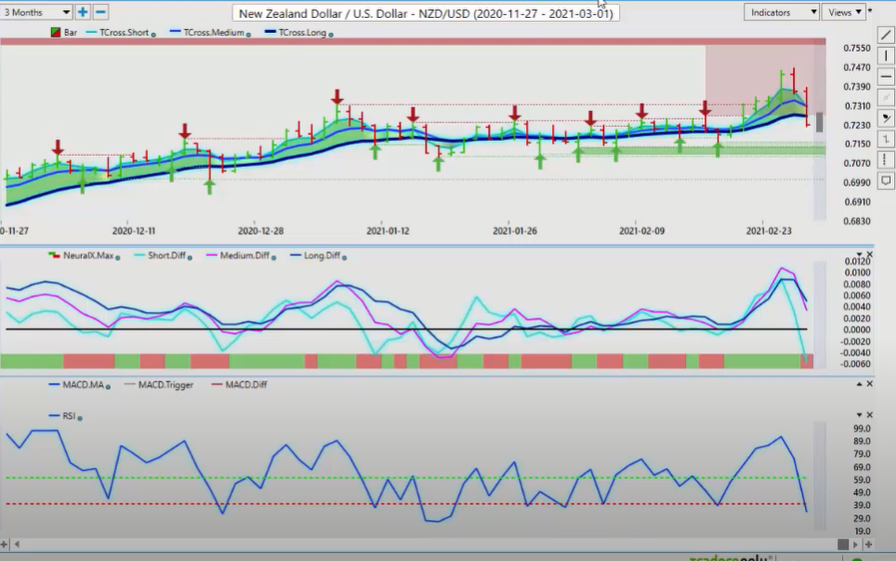Open the Indicators dropdown
Screen dimensions: 896x561
pyautogui.click(x=781, y=12)
